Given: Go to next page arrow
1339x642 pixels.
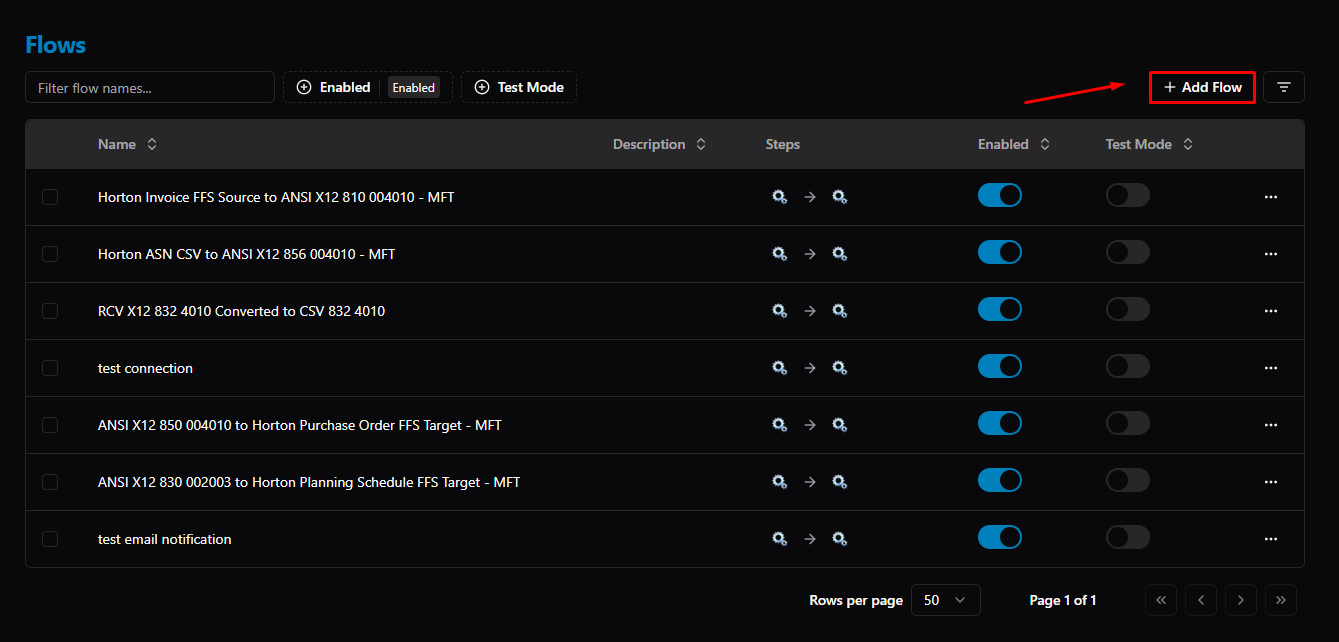Looking at the screenshot, I should tap(1241, 600).
